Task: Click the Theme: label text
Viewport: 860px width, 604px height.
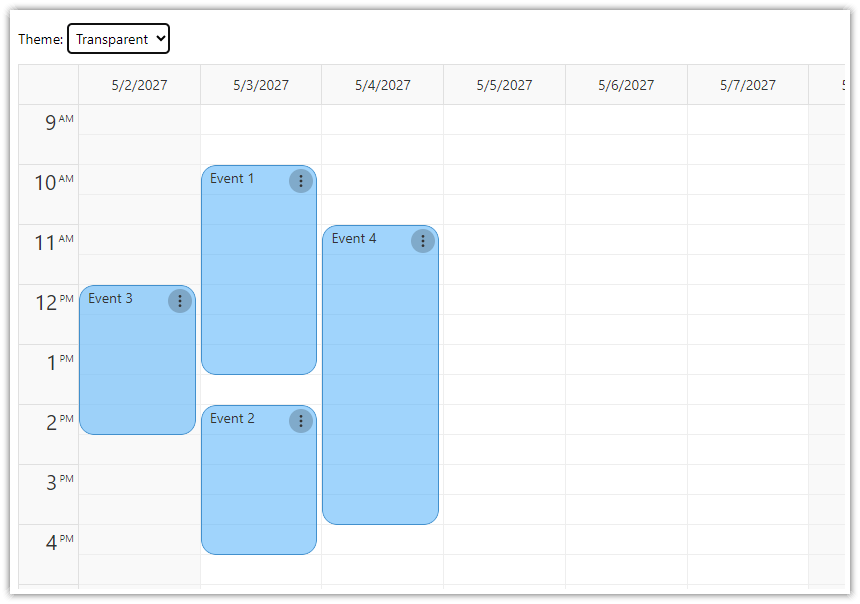Action: 40,39
